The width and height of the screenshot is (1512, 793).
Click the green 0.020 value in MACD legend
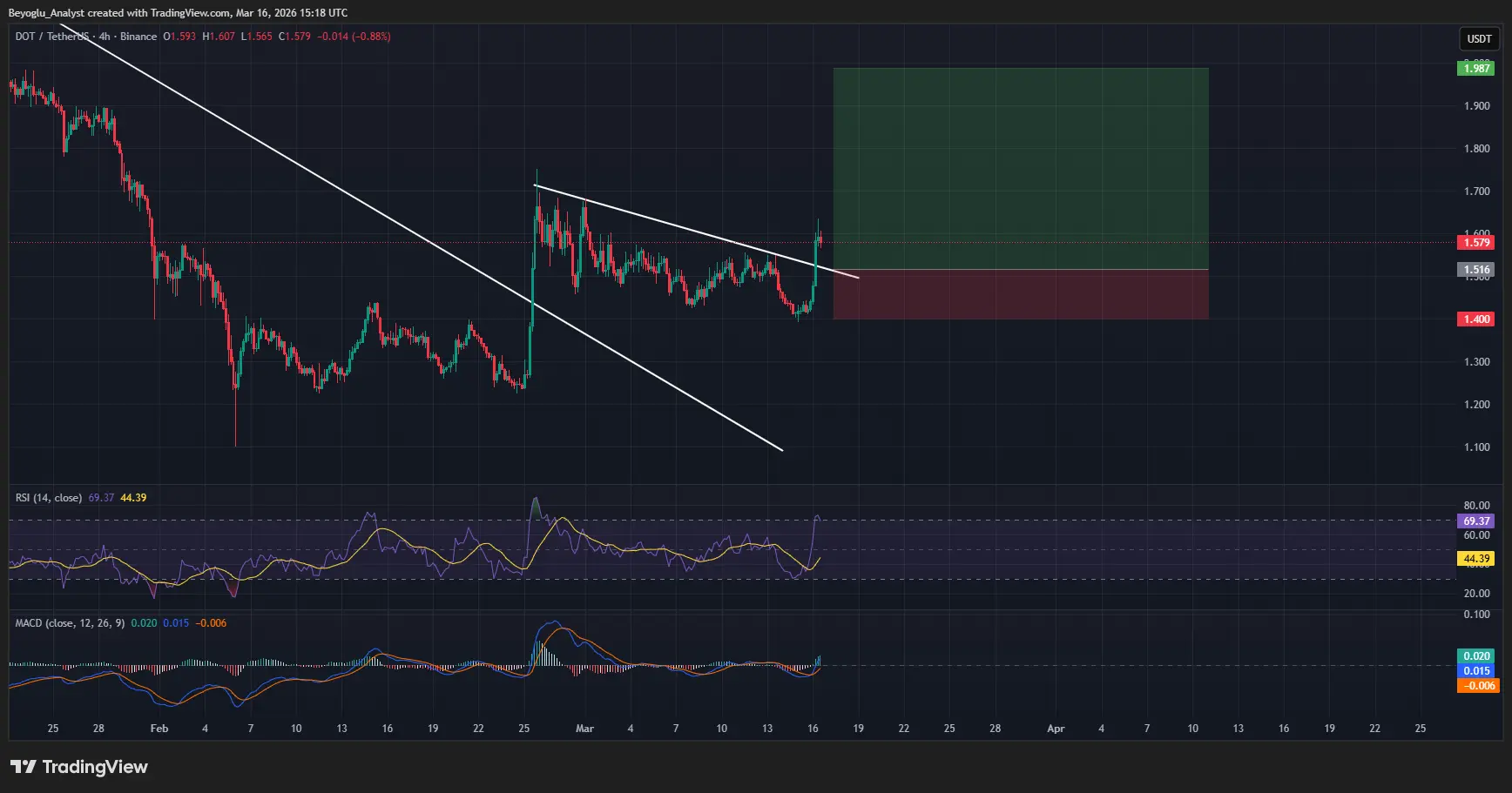pyautogui.click(x=144, y=623)
